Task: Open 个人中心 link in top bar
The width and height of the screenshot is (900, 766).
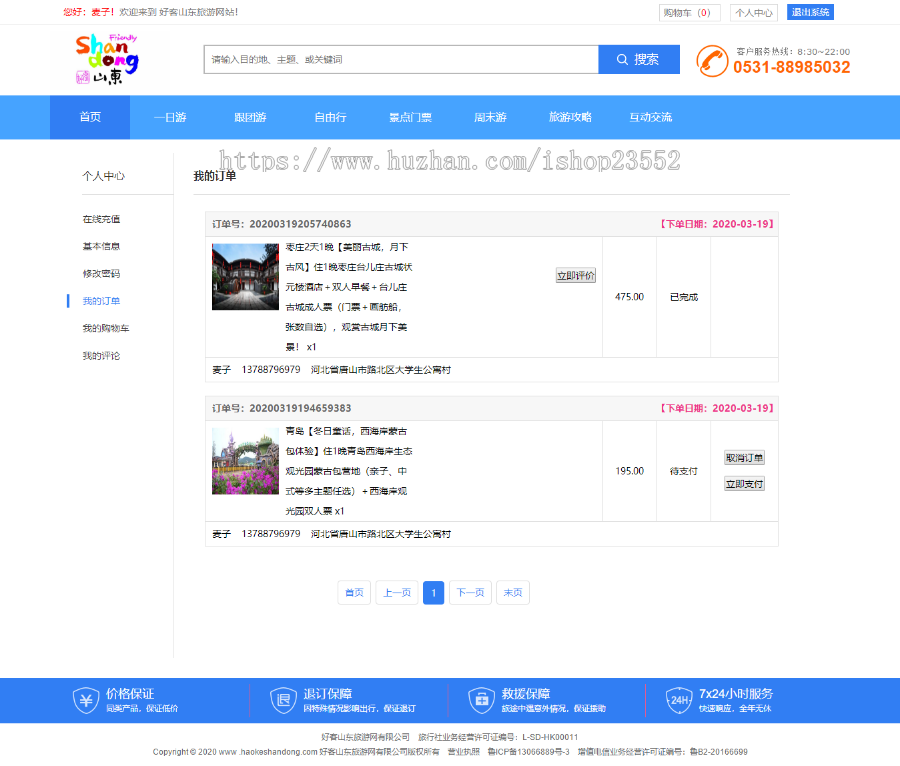Action: [x=754, y=13]
